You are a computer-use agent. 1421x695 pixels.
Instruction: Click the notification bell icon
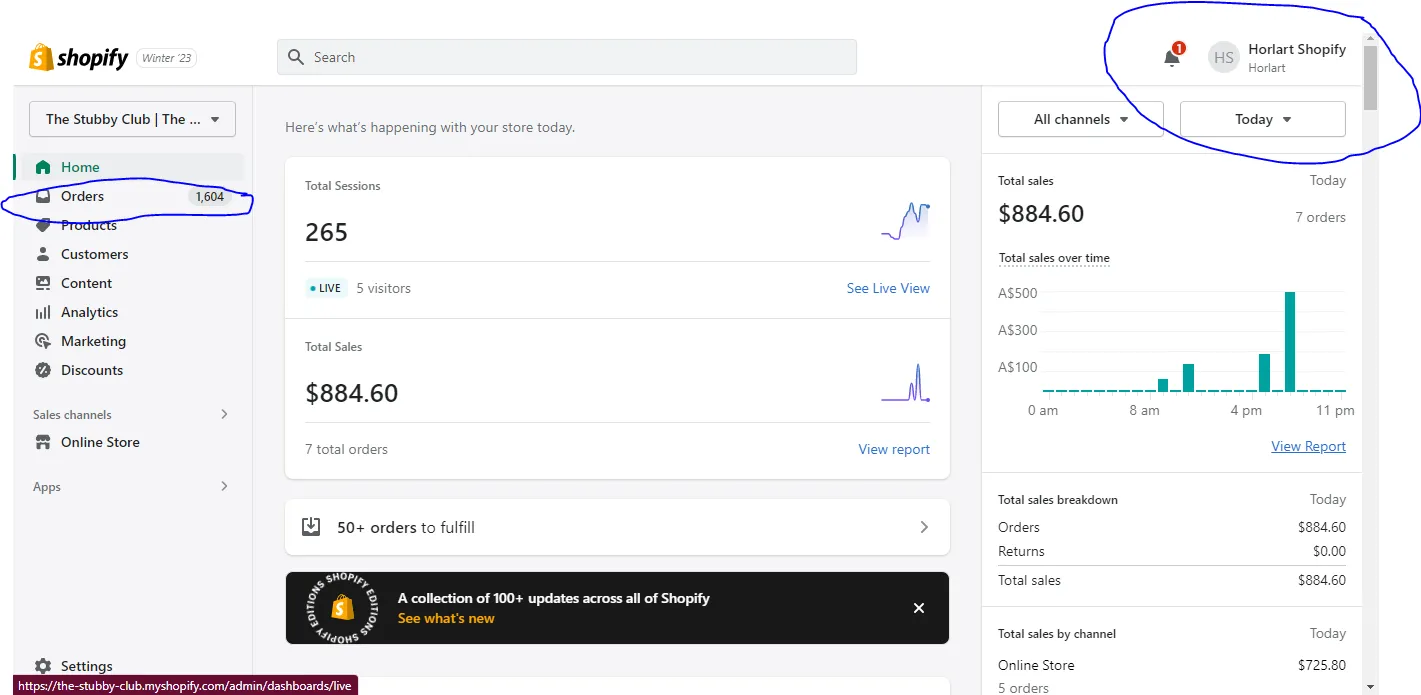1171,58
